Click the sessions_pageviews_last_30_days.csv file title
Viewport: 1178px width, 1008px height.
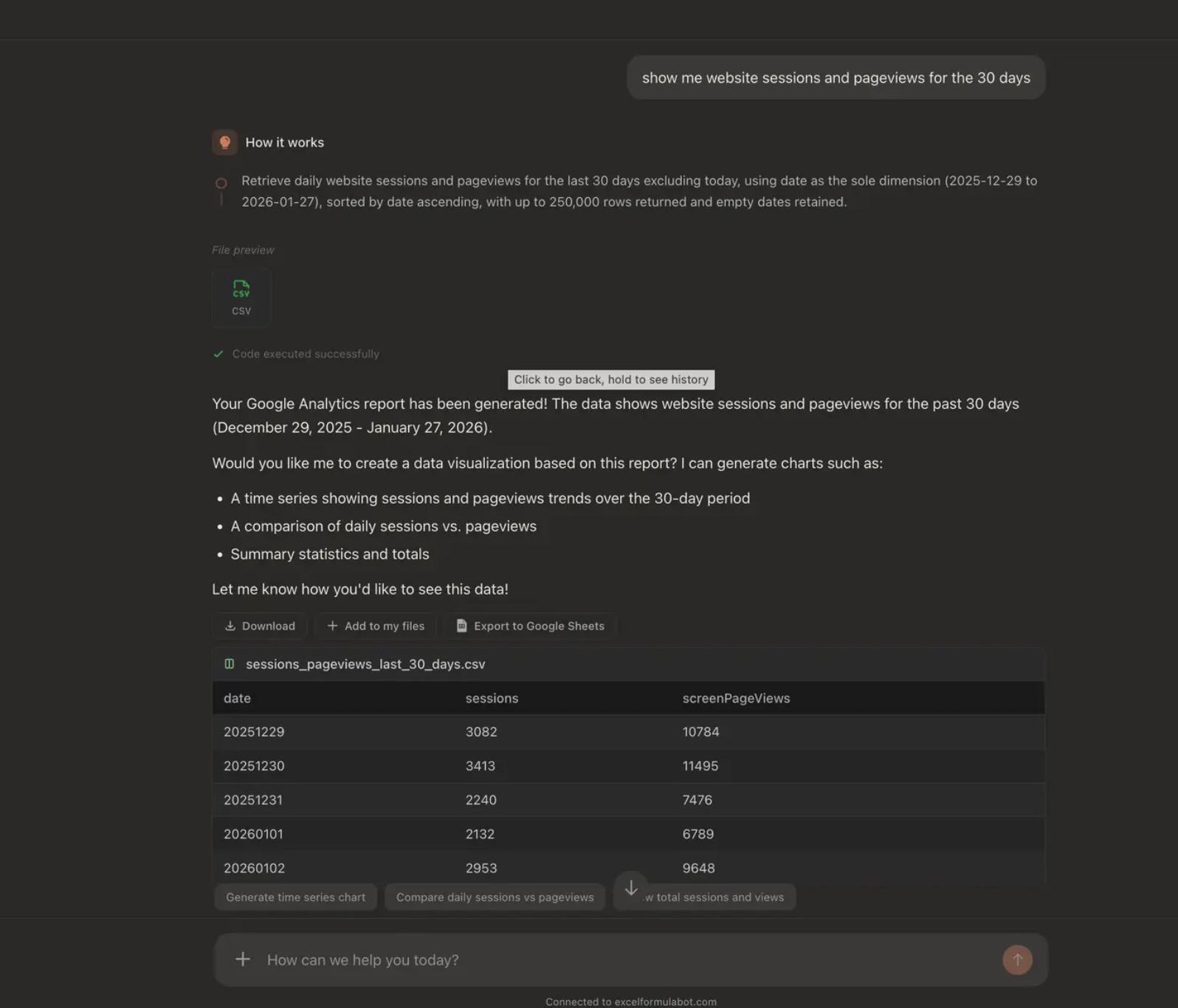[x=365, y=664]
